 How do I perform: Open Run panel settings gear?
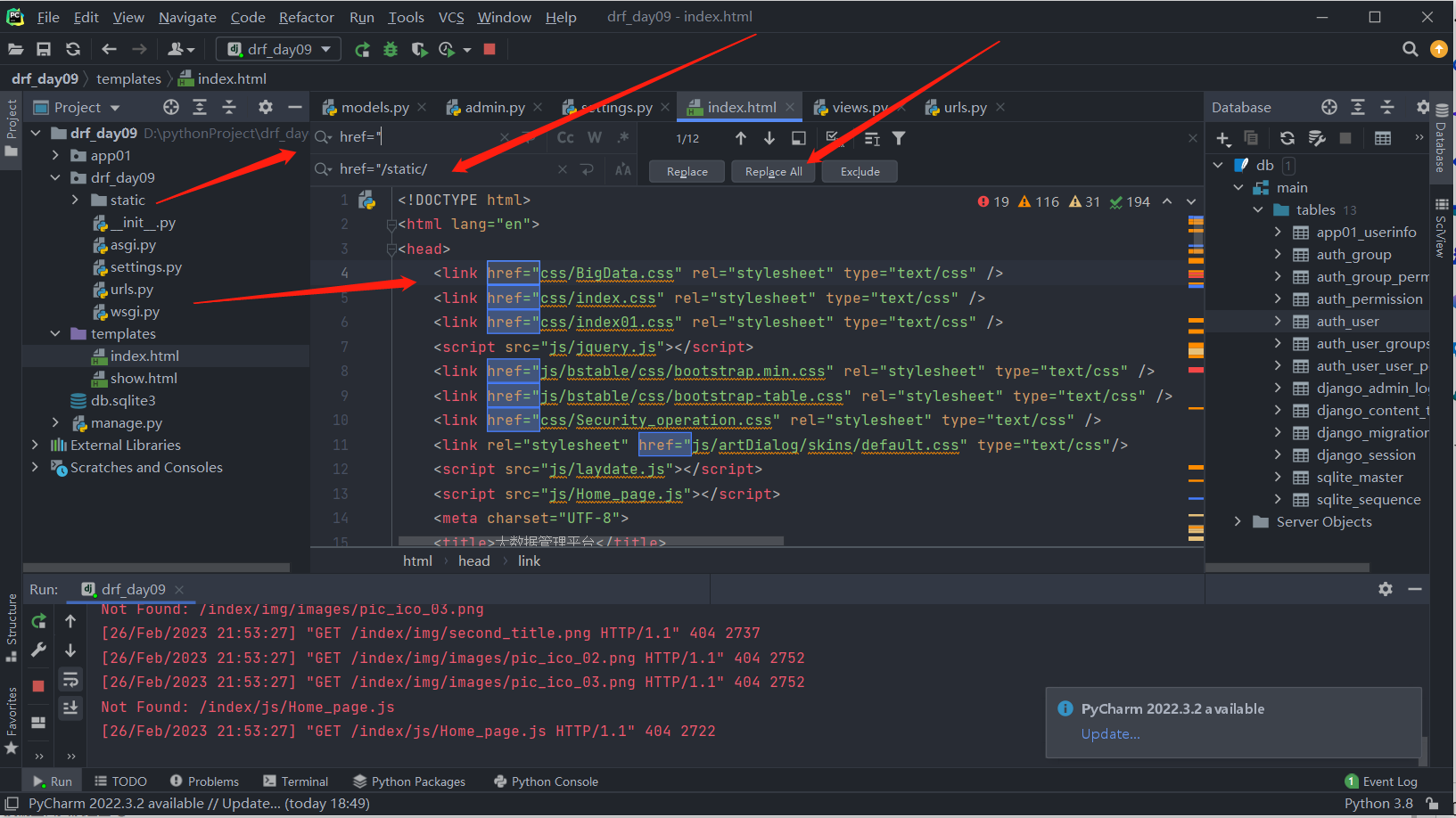[1385, 589]
